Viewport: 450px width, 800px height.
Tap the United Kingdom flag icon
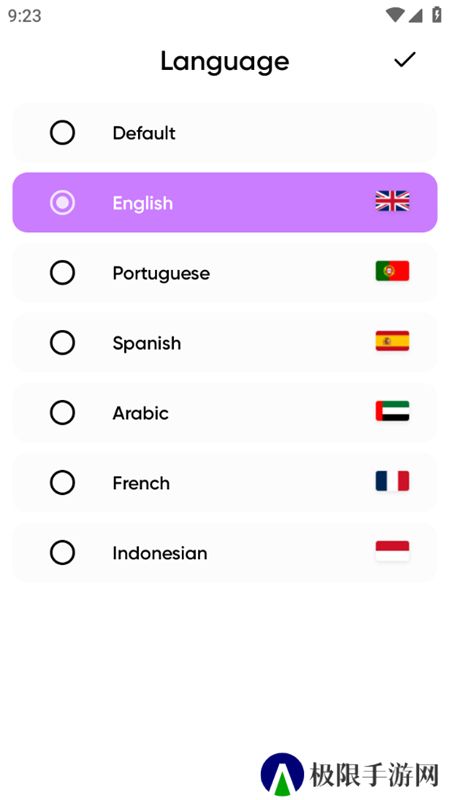(x=392, y=201)
